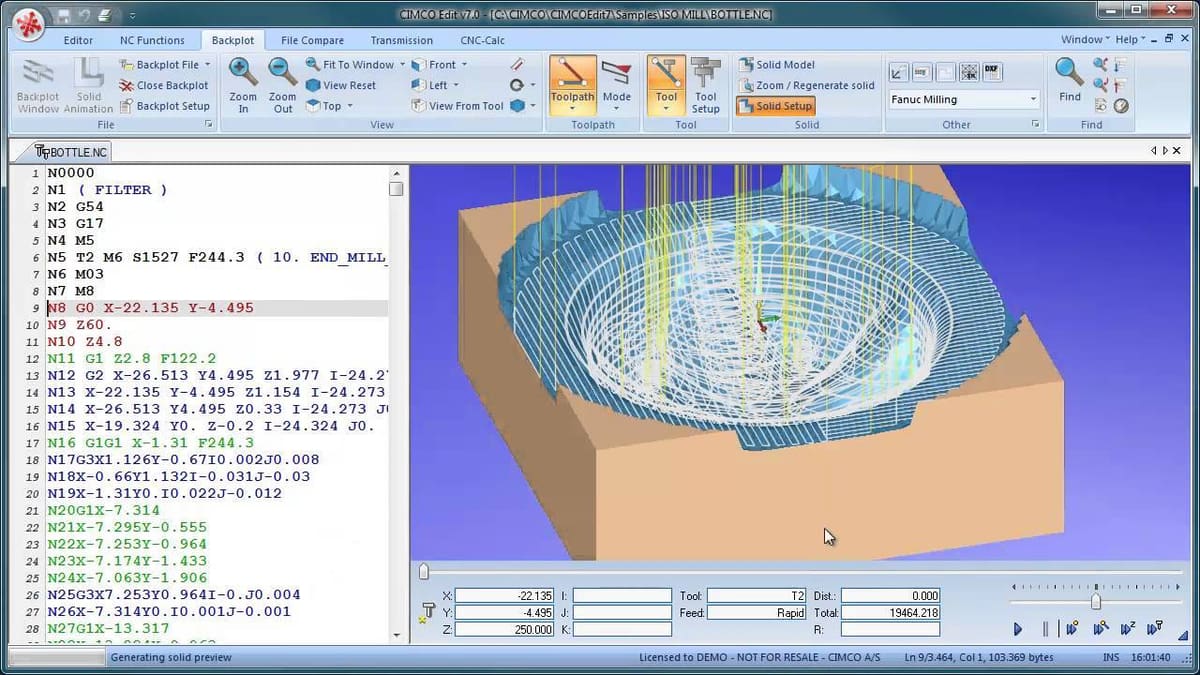The height and width of the screenshot is (675, 1200).
Task: Click the Play simulation button
Action: (x=1018, y=629)
